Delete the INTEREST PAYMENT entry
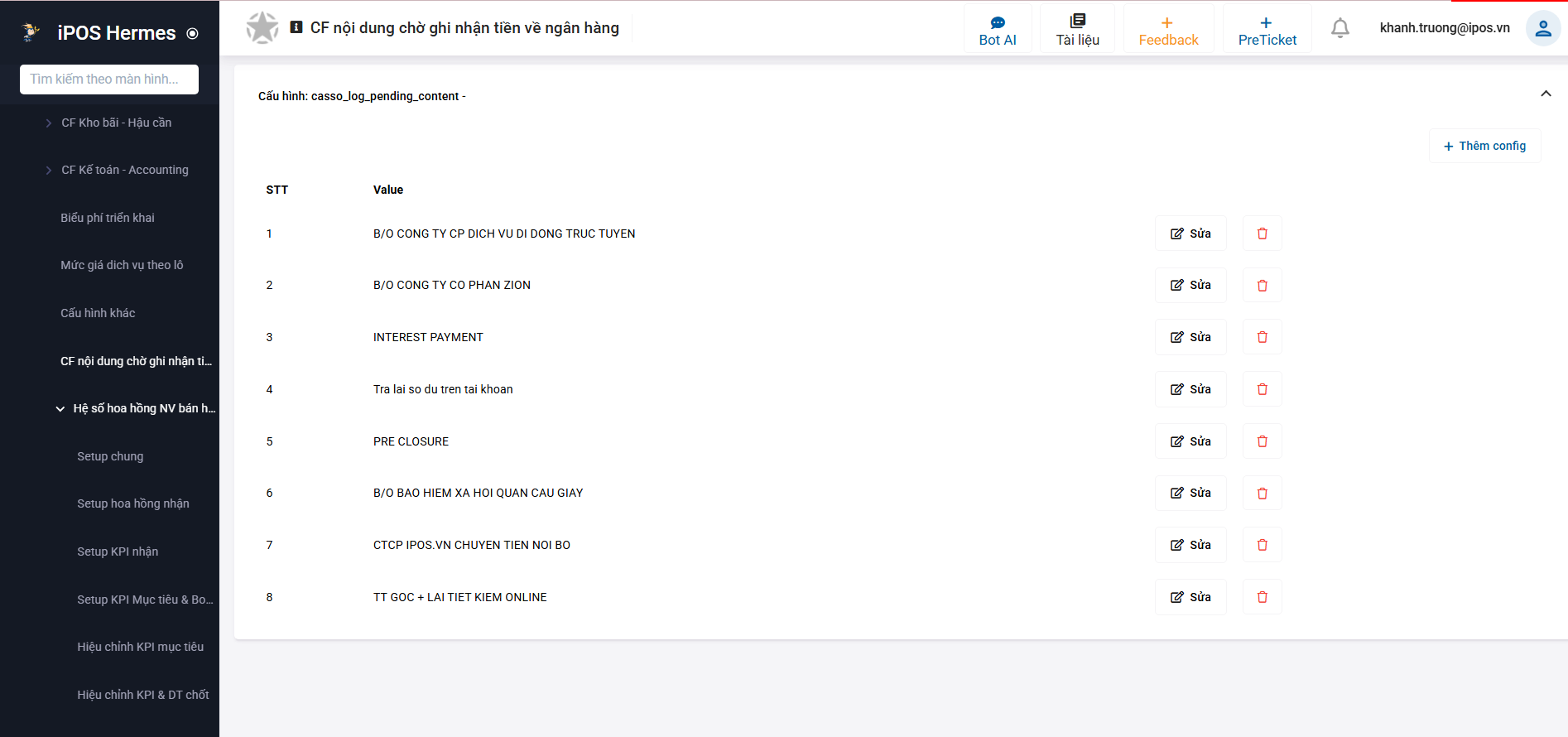 pos(1262,337)
